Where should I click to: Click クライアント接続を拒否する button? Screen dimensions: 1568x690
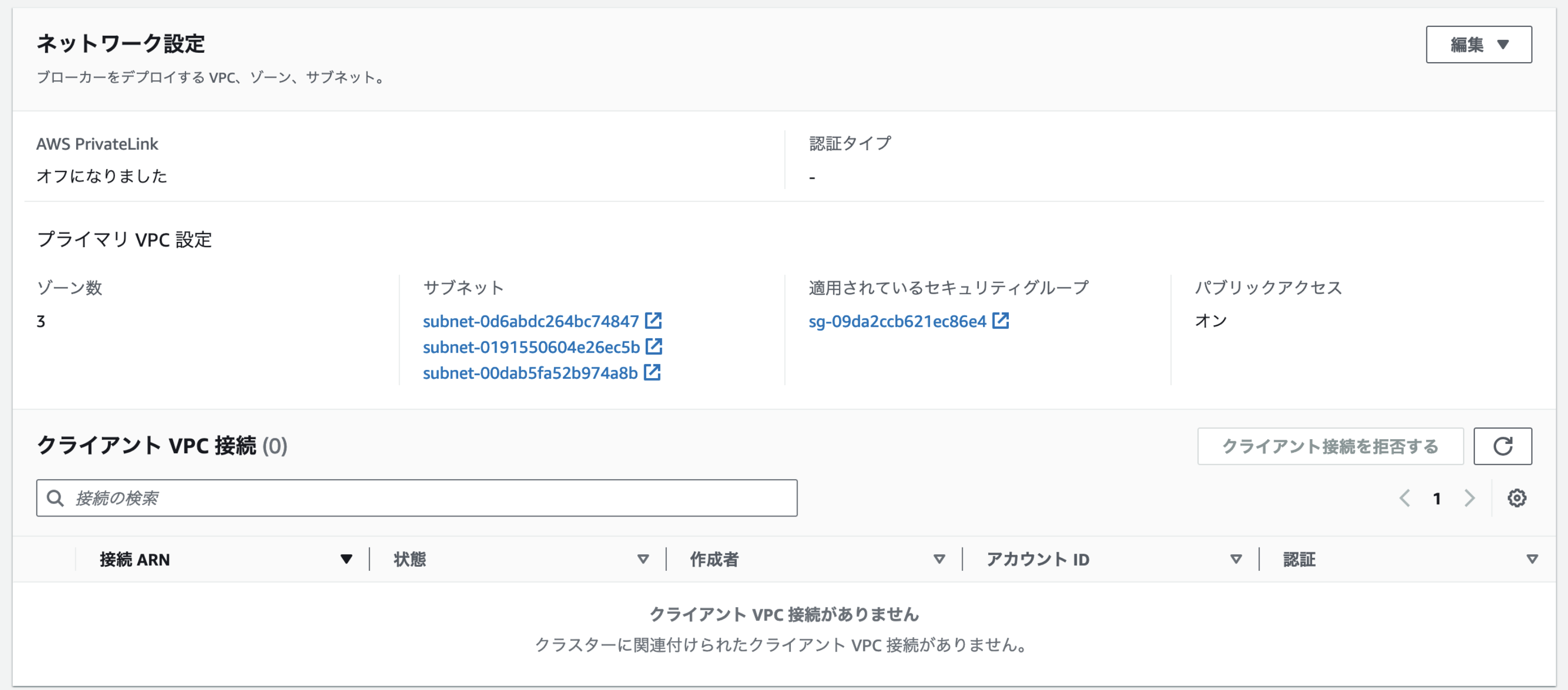point(1330,446)
